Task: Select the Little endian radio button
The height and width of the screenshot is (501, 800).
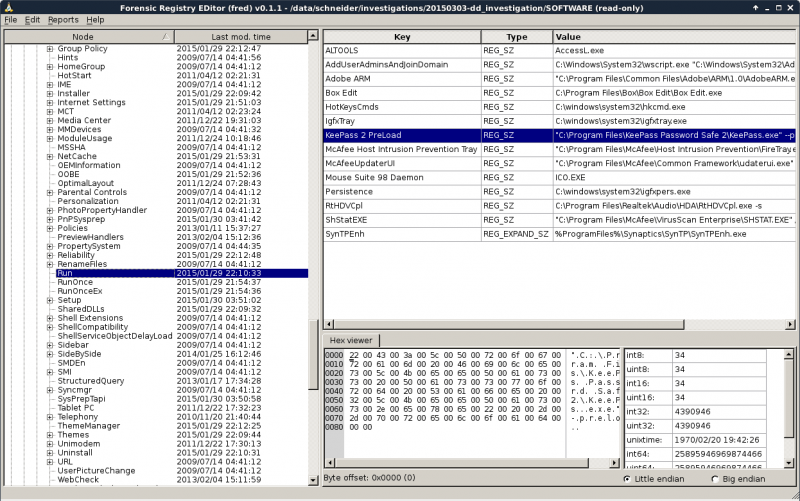Action: point(627,478)
